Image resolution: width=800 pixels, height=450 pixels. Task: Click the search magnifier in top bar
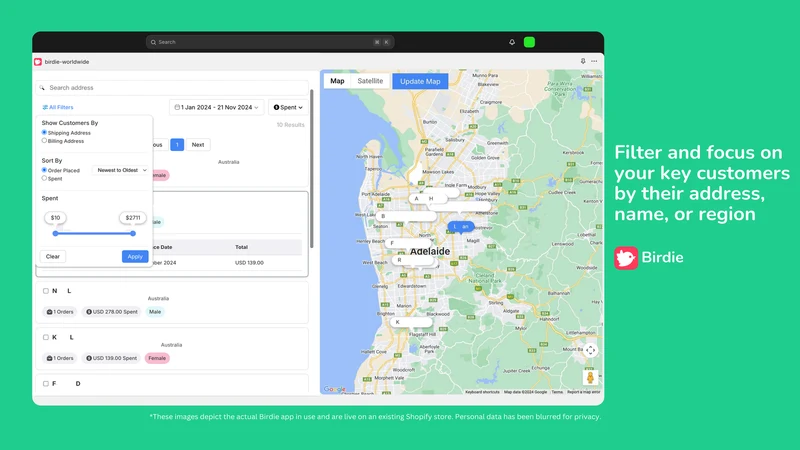tap(153, 42)
